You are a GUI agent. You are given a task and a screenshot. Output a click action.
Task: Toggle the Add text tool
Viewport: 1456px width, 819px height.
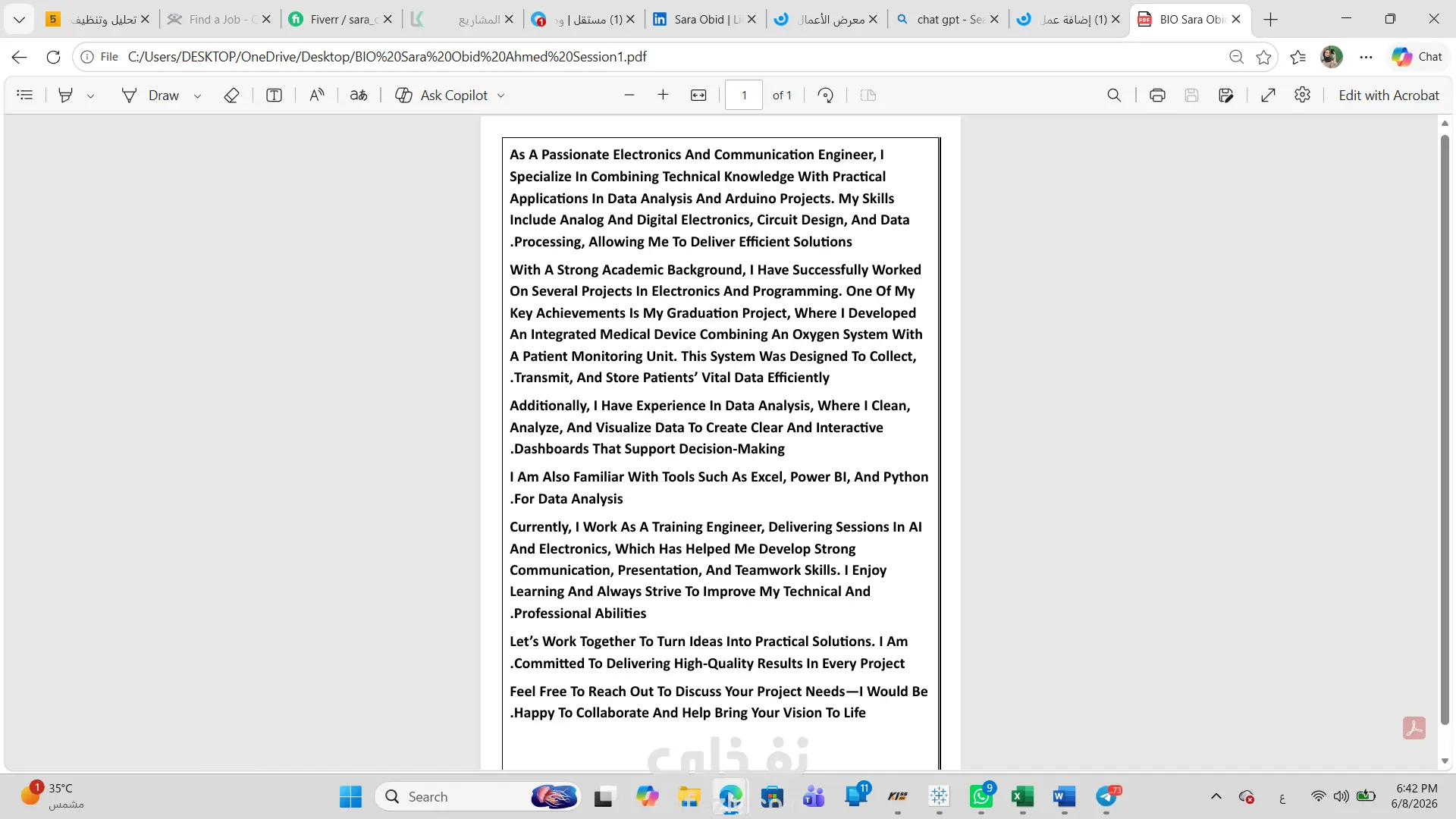275,95
